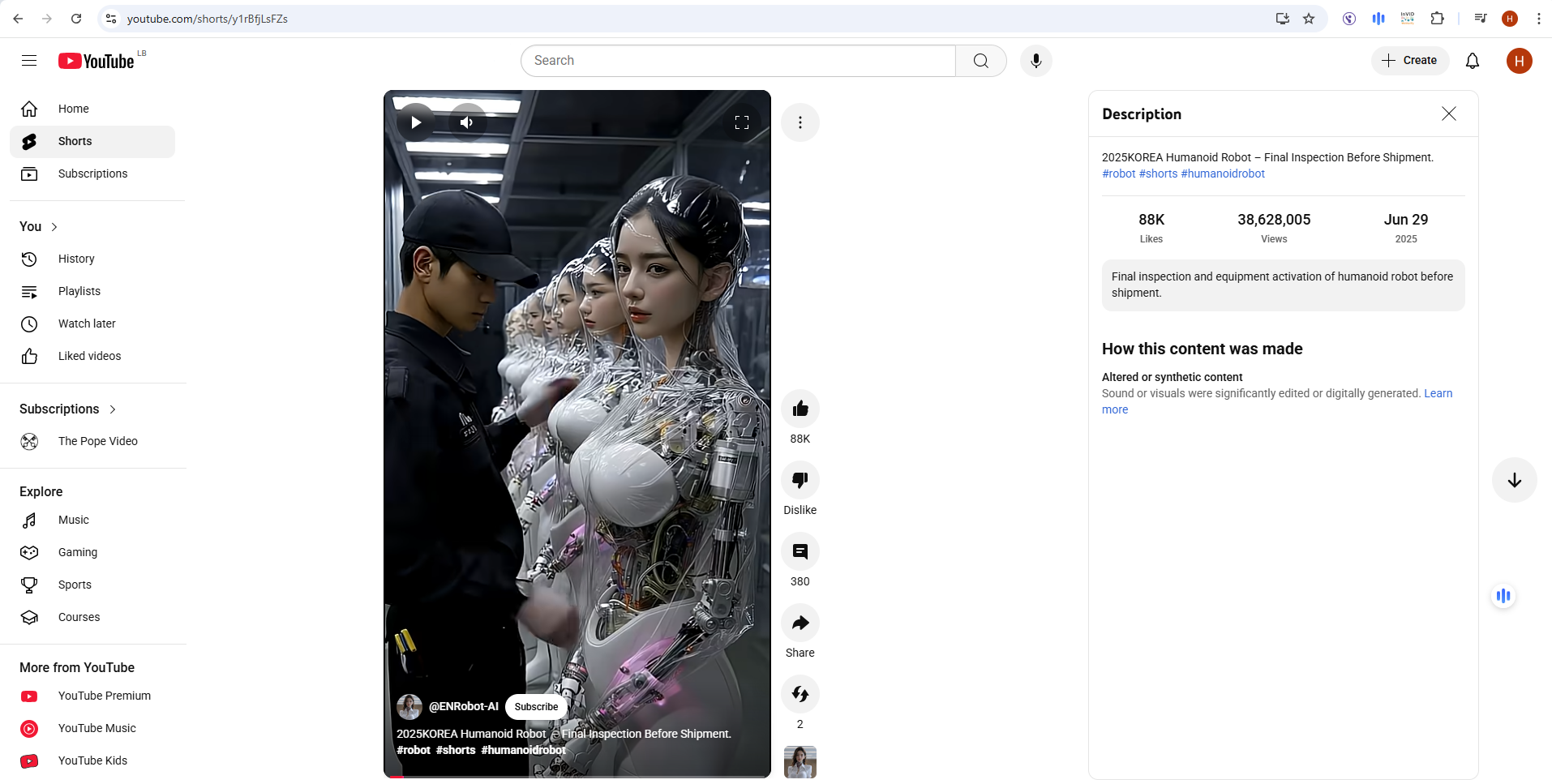Open the 380 comments

[800, 551]
